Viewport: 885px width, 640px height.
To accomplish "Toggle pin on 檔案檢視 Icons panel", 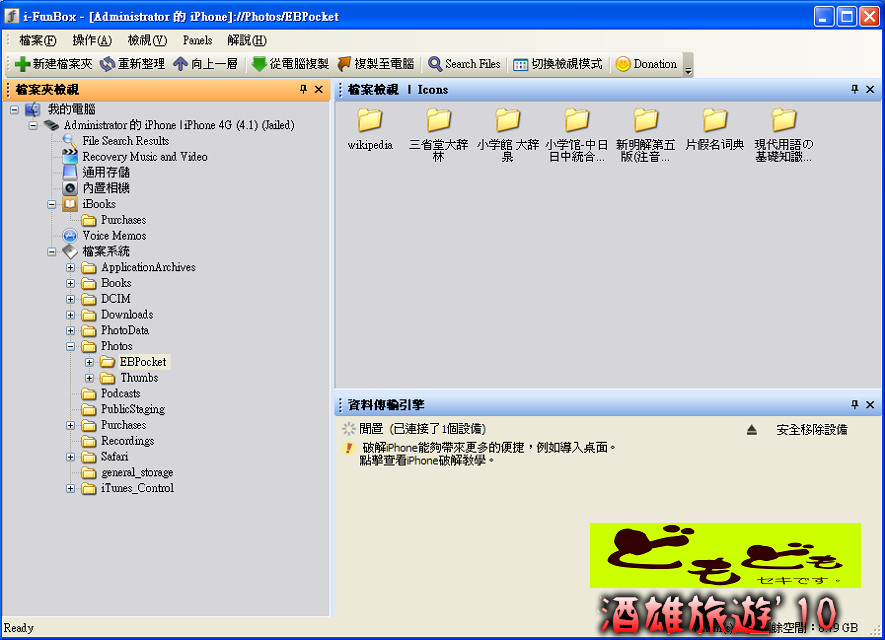I will click(855, 90).
